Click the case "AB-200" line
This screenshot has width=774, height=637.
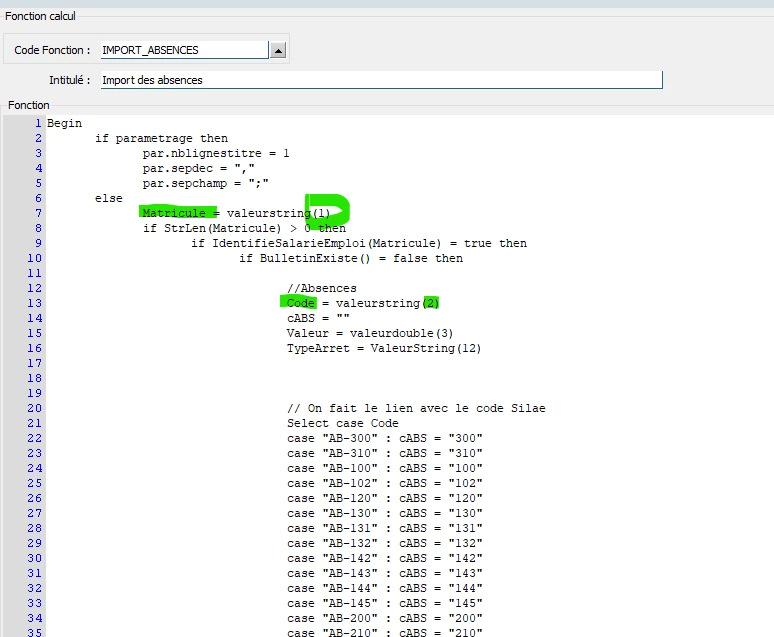point(385,618)
